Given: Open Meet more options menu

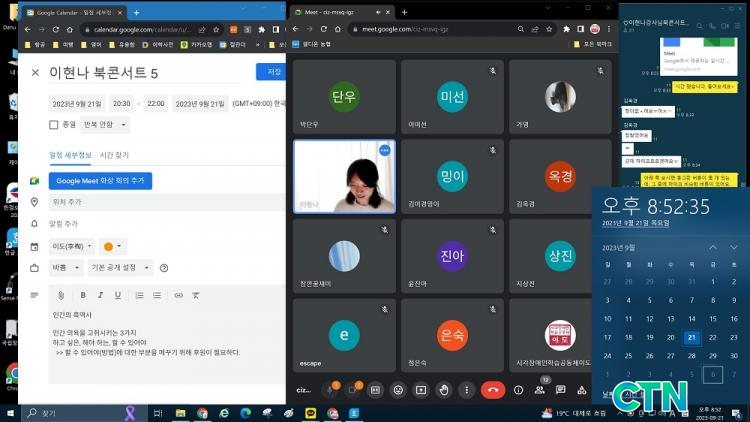Looking at the screenshot, I should click(x=465, y=389).
